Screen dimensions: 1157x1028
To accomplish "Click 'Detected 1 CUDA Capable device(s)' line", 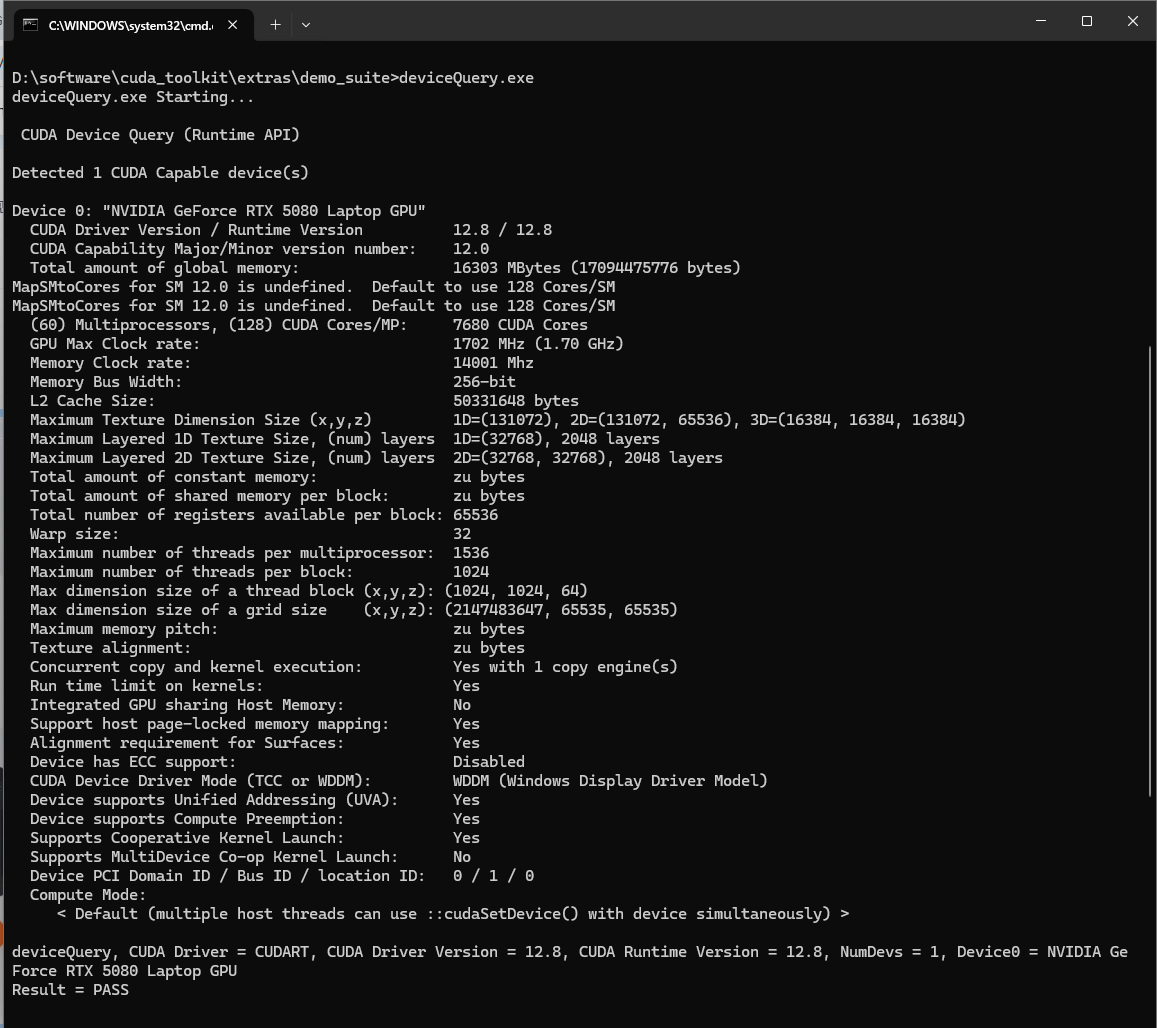I will [x=160, y=173].
